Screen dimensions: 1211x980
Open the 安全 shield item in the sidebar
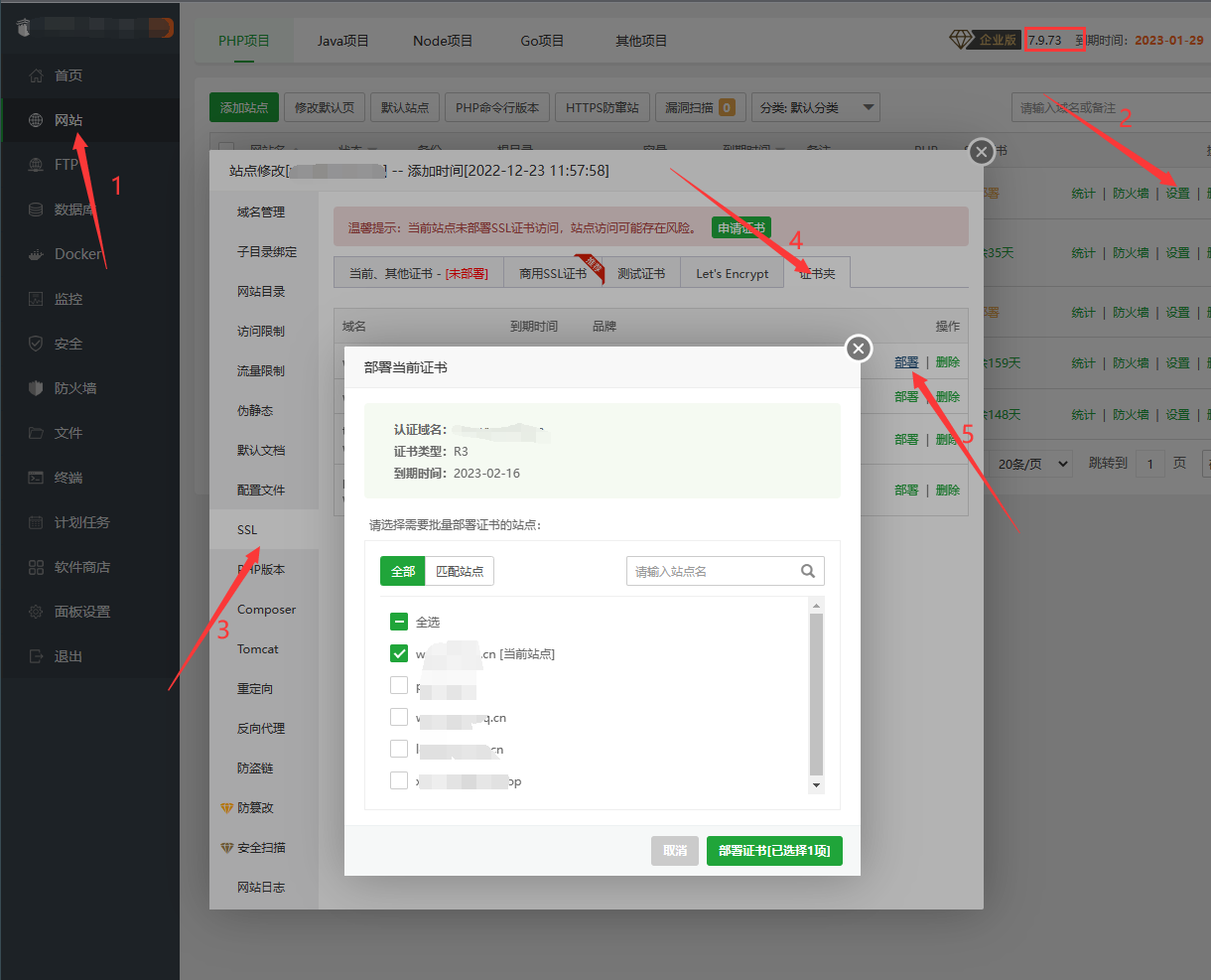click(89, 344)
